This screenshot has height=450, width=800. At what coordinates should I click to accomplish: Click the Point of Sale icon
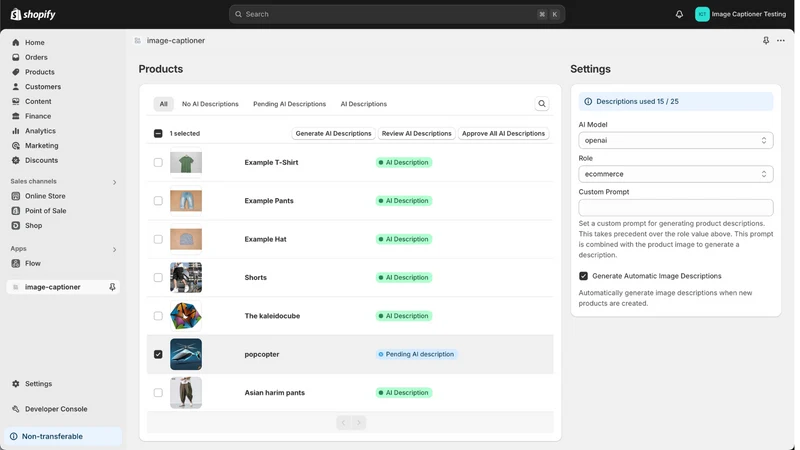16,211
